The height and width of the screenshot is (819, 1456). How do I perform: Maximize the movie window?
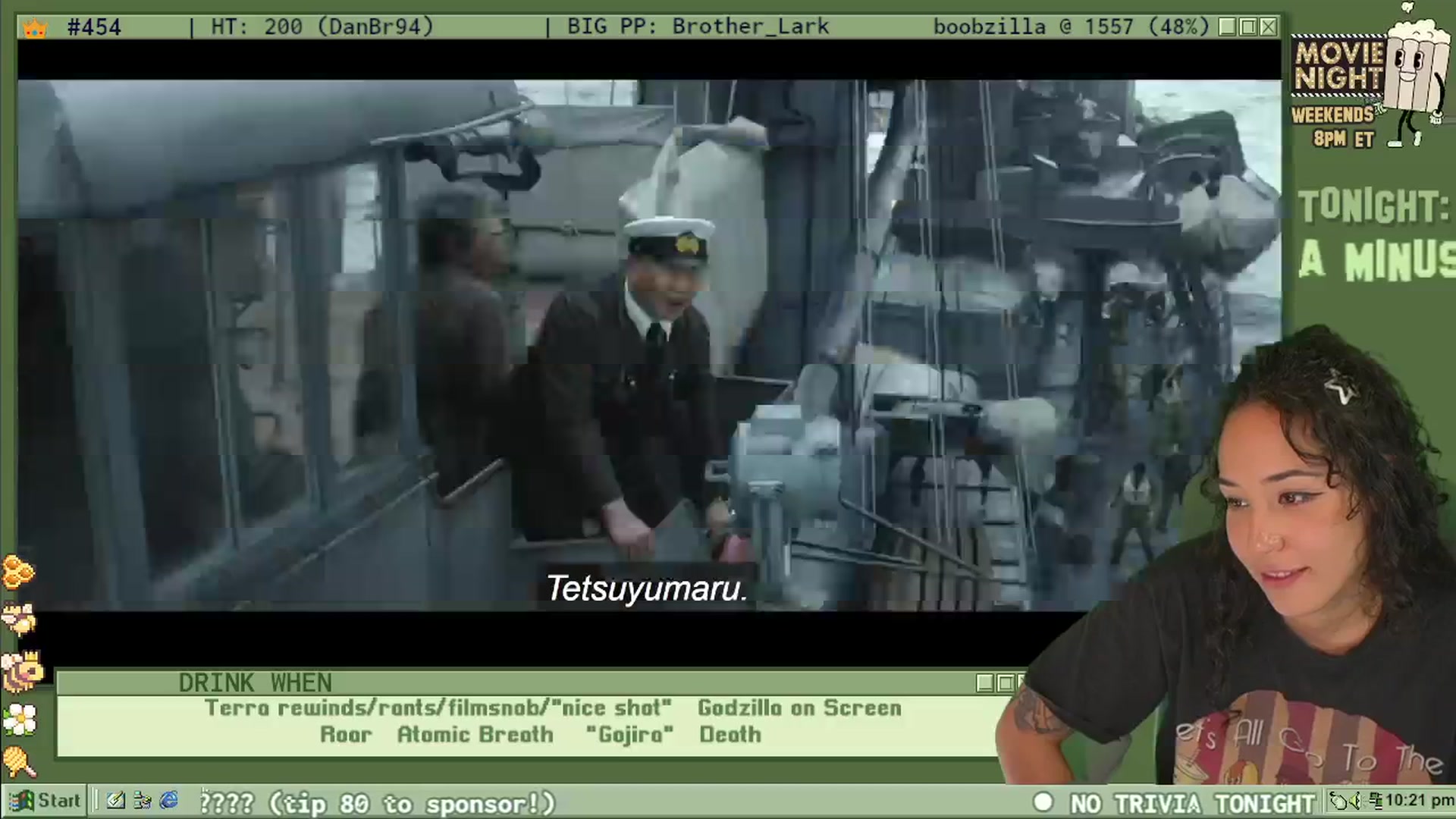click(x=1248, y=27)
